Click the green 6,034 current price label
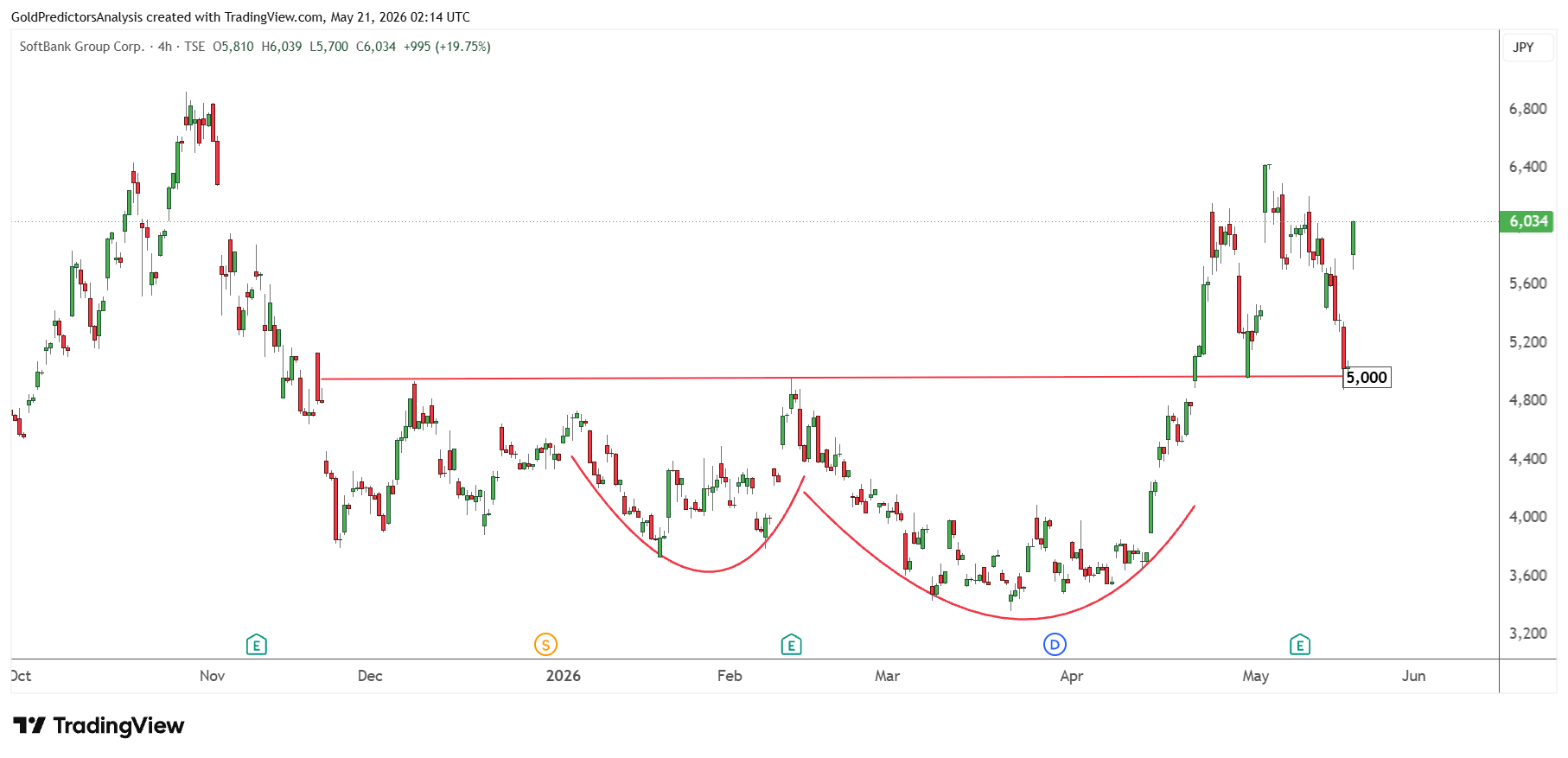Viewport: 1568px width, 758px height. (1527, 221)
